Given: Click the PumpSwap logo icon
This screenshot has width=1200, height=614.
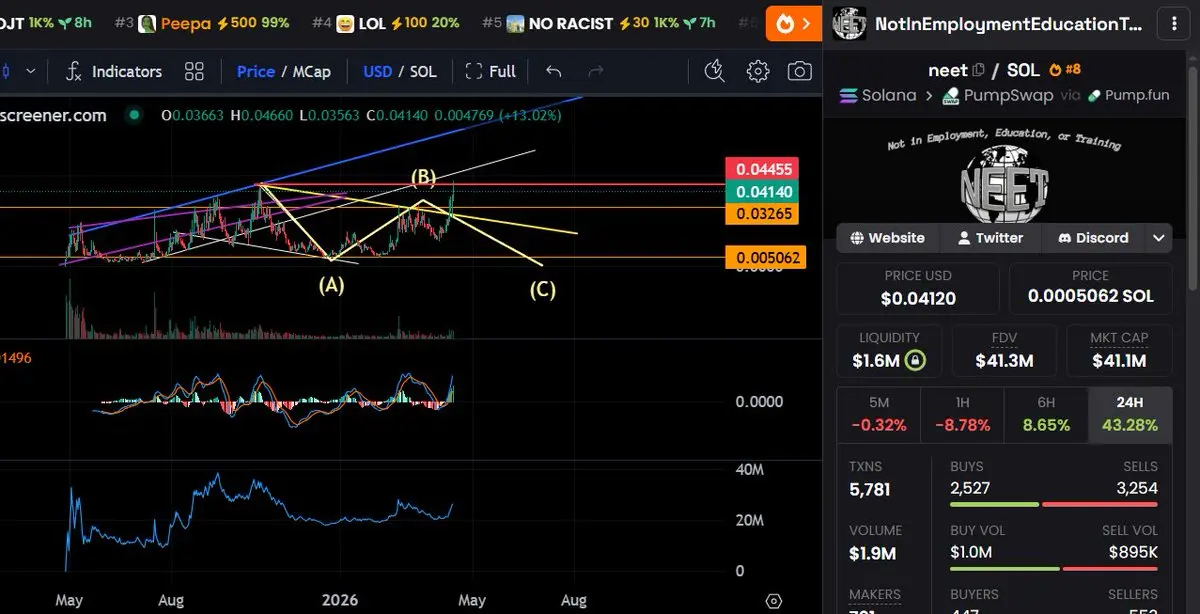Looking at the screenshot, I should pos(949,96).
